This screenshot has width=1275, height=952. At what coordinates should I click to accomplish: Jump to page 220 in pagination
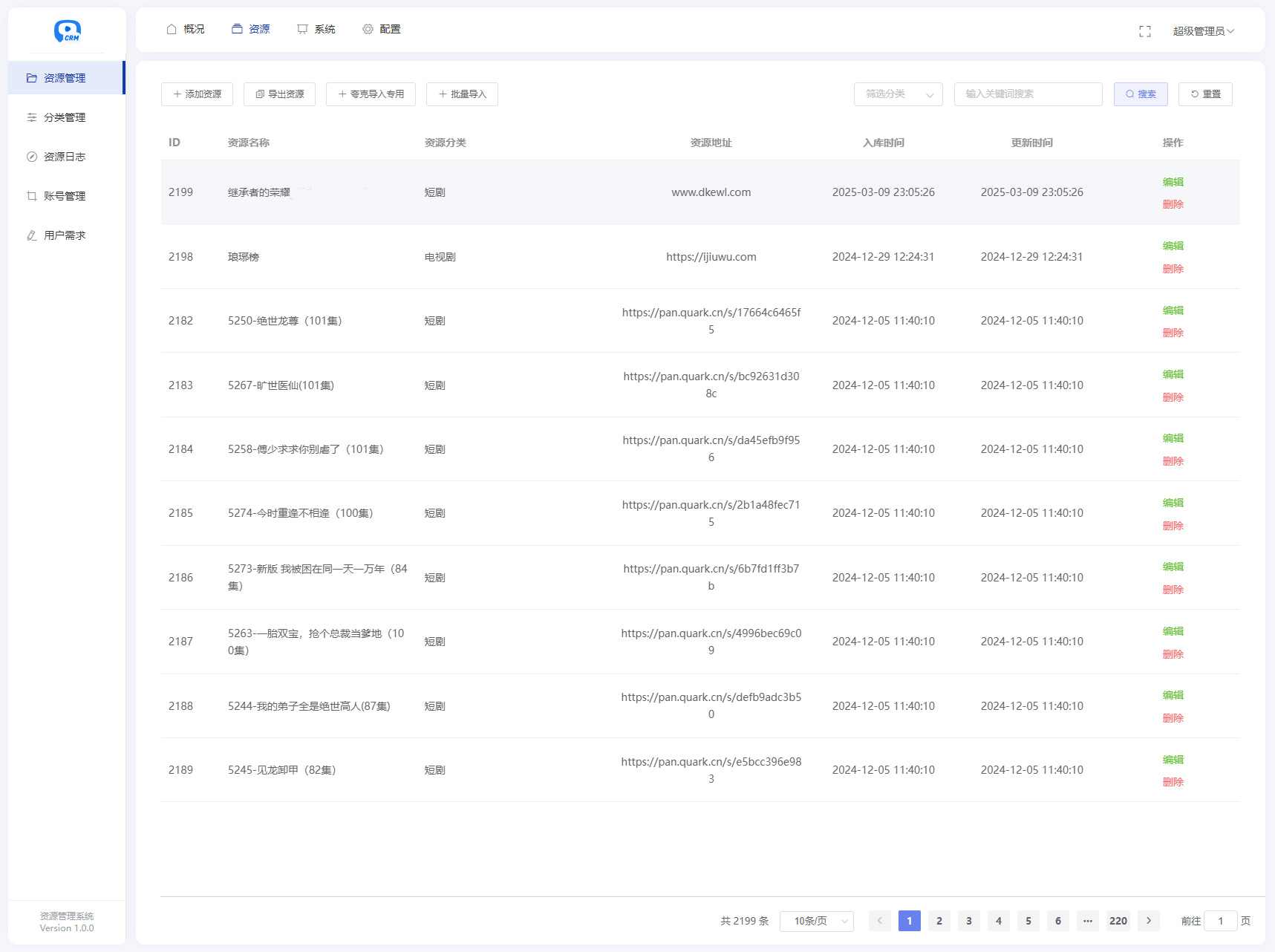[1118, 921]
